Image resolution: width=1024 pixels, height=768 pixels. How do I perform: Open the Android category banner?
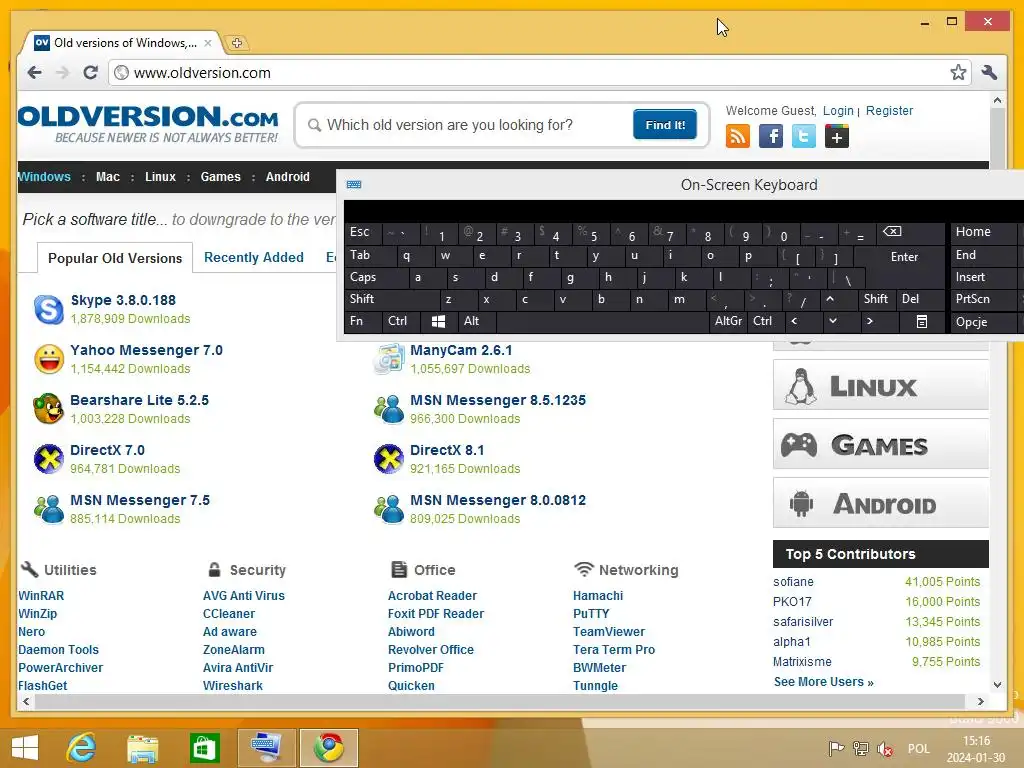(x=880, y=503)
